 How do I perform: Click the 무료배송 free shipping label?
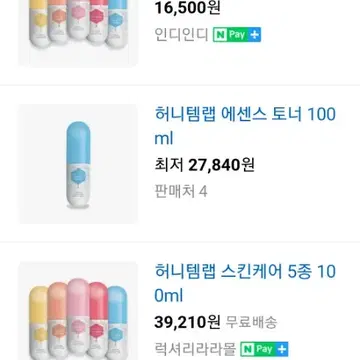(x=251, y=322)
